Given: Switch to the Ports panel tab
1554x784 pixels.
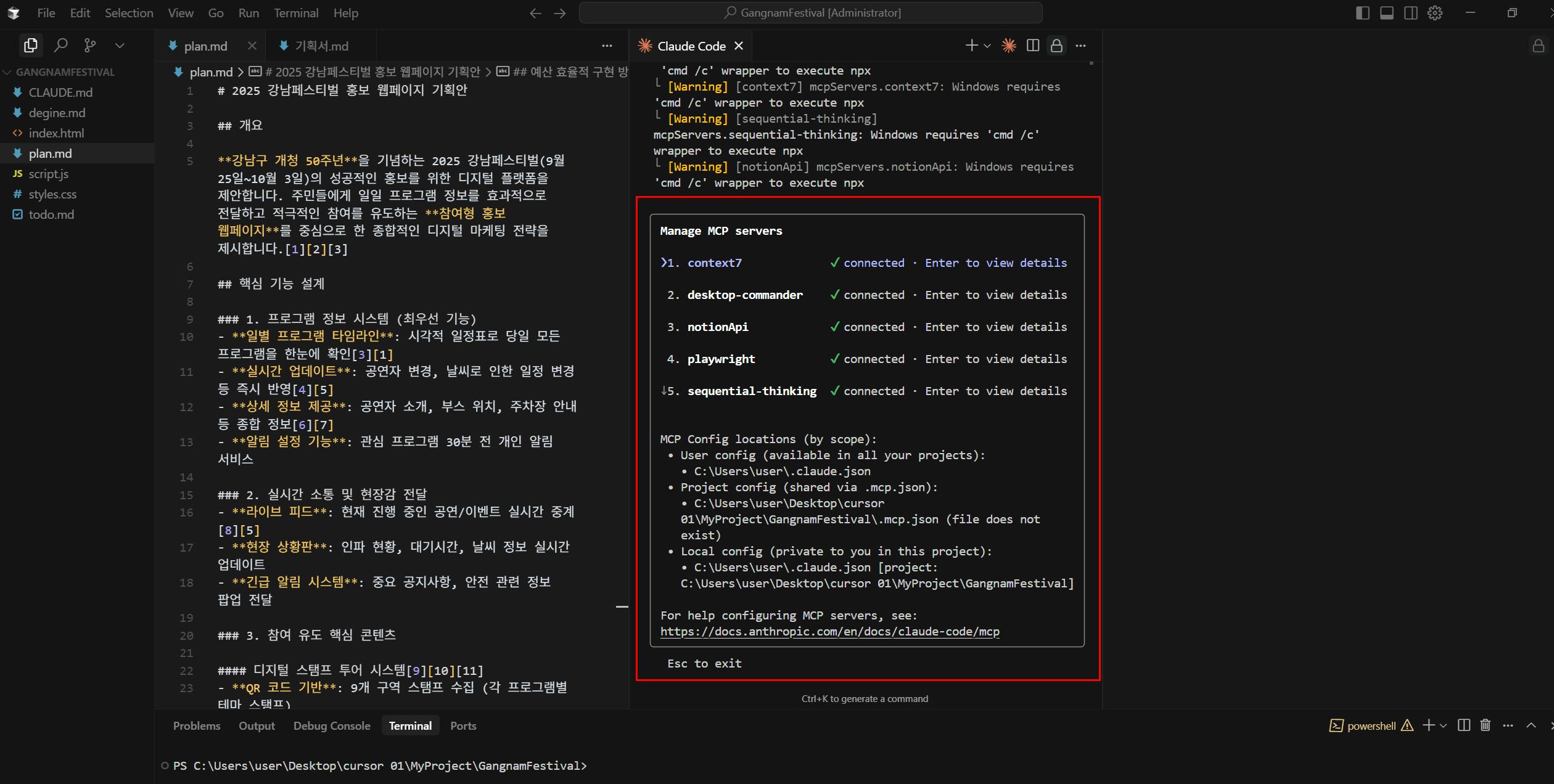Looking at the screenshot, I should 463,725.
